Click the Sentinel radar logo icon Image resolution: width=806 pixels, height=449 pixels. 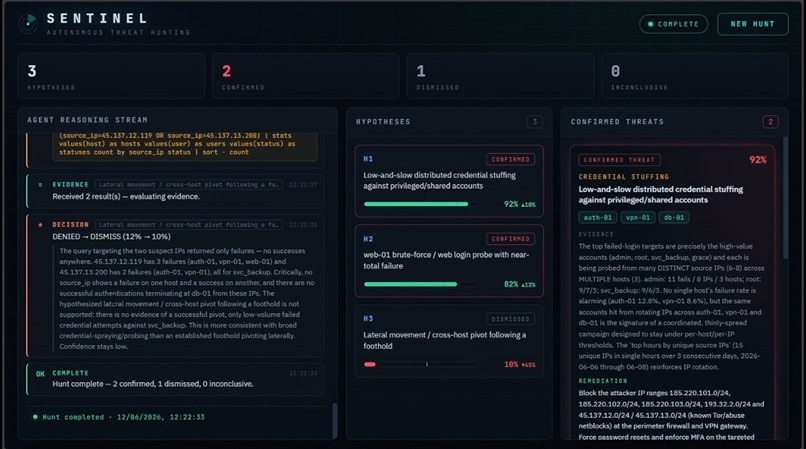pos(28,24)
